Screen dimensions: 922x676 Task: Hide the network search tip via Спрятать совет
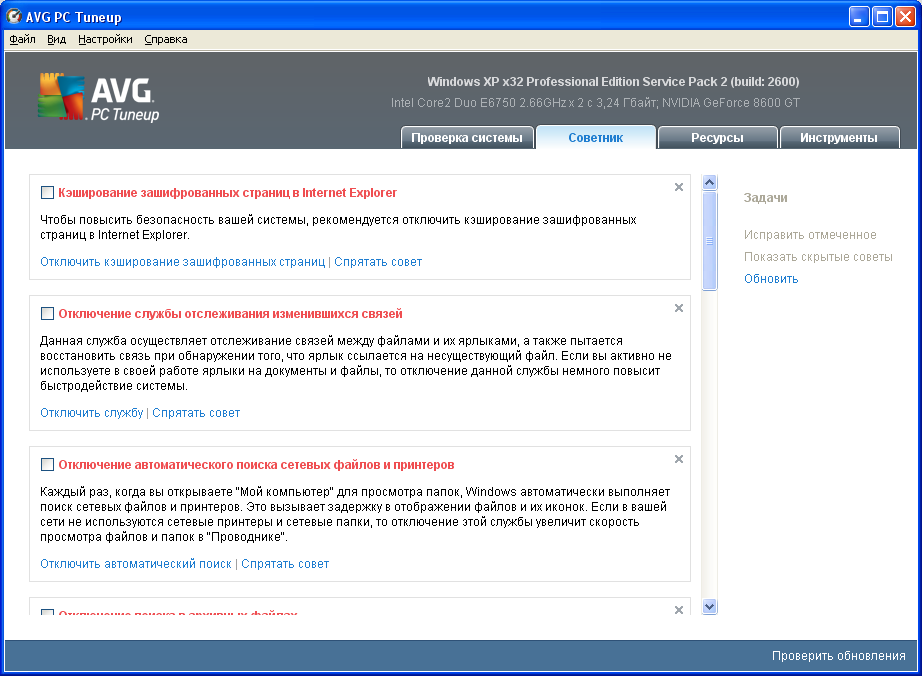coord(285,564)
